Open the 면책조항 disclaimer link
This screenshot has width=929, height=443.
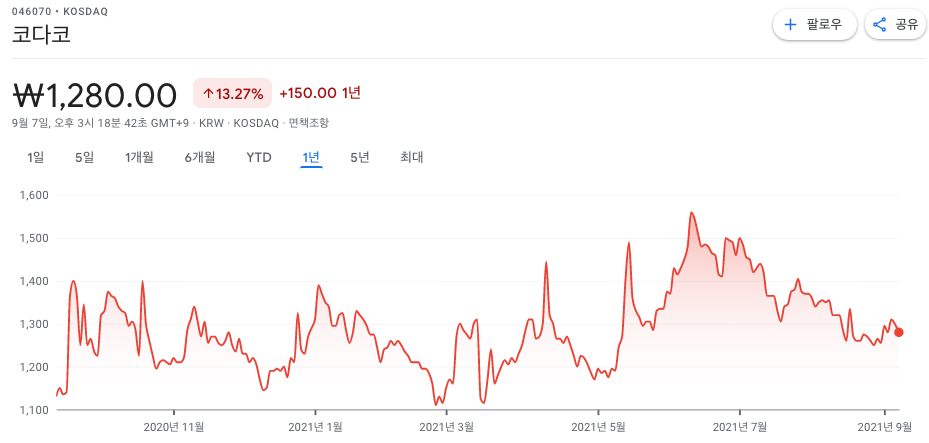coord(309,123)
